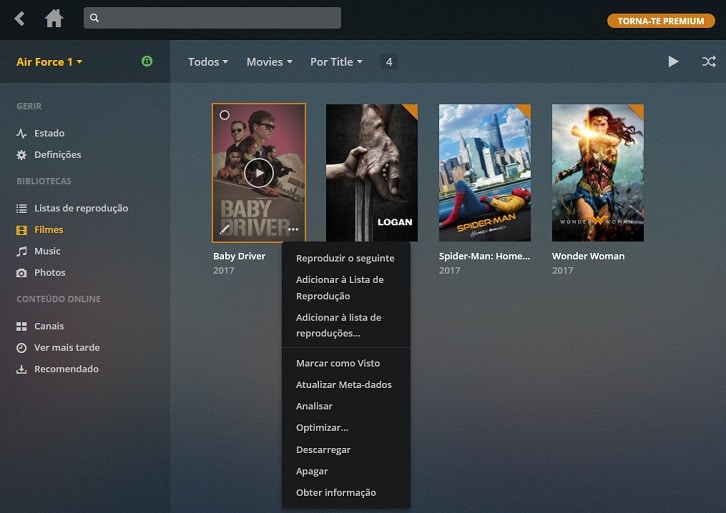
Task: Click the unwatched corner flag on Logan
Action: (x=412, y=110)
